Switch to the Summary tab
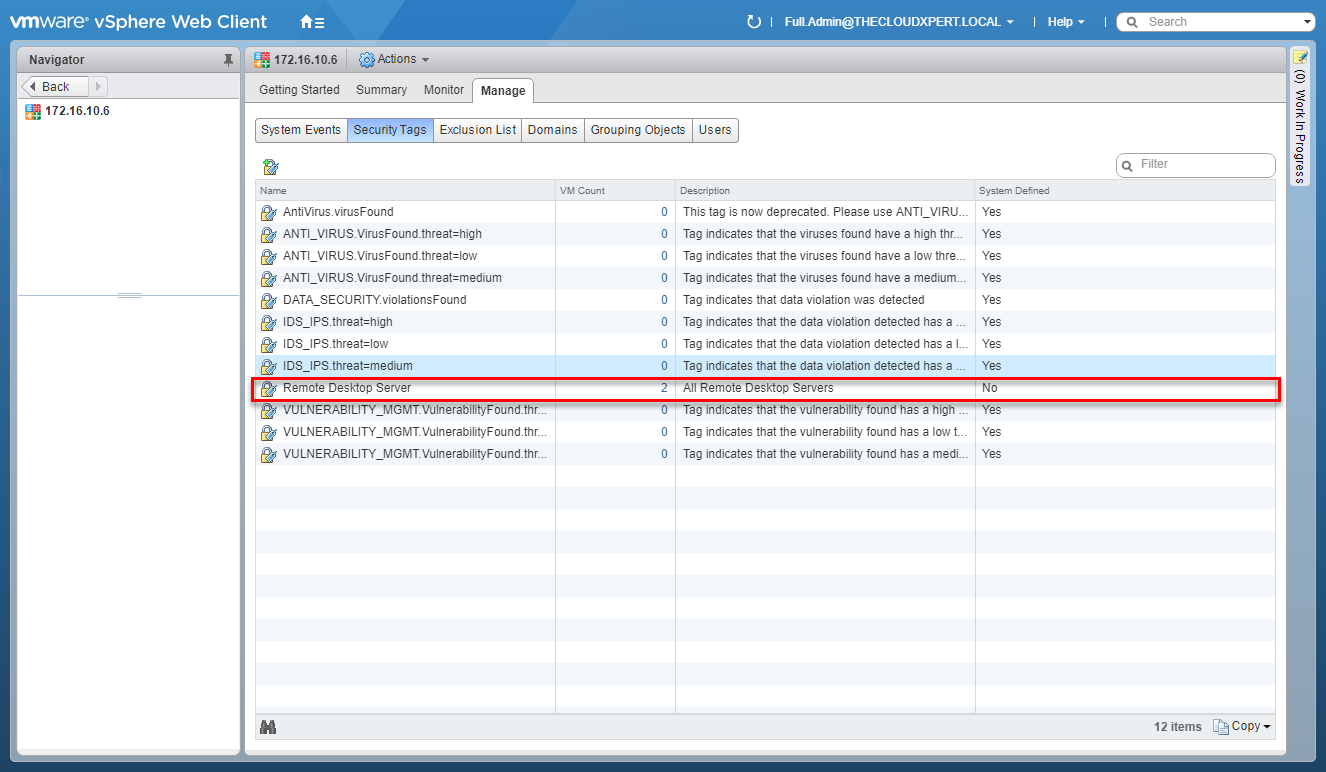 [381, 90]
